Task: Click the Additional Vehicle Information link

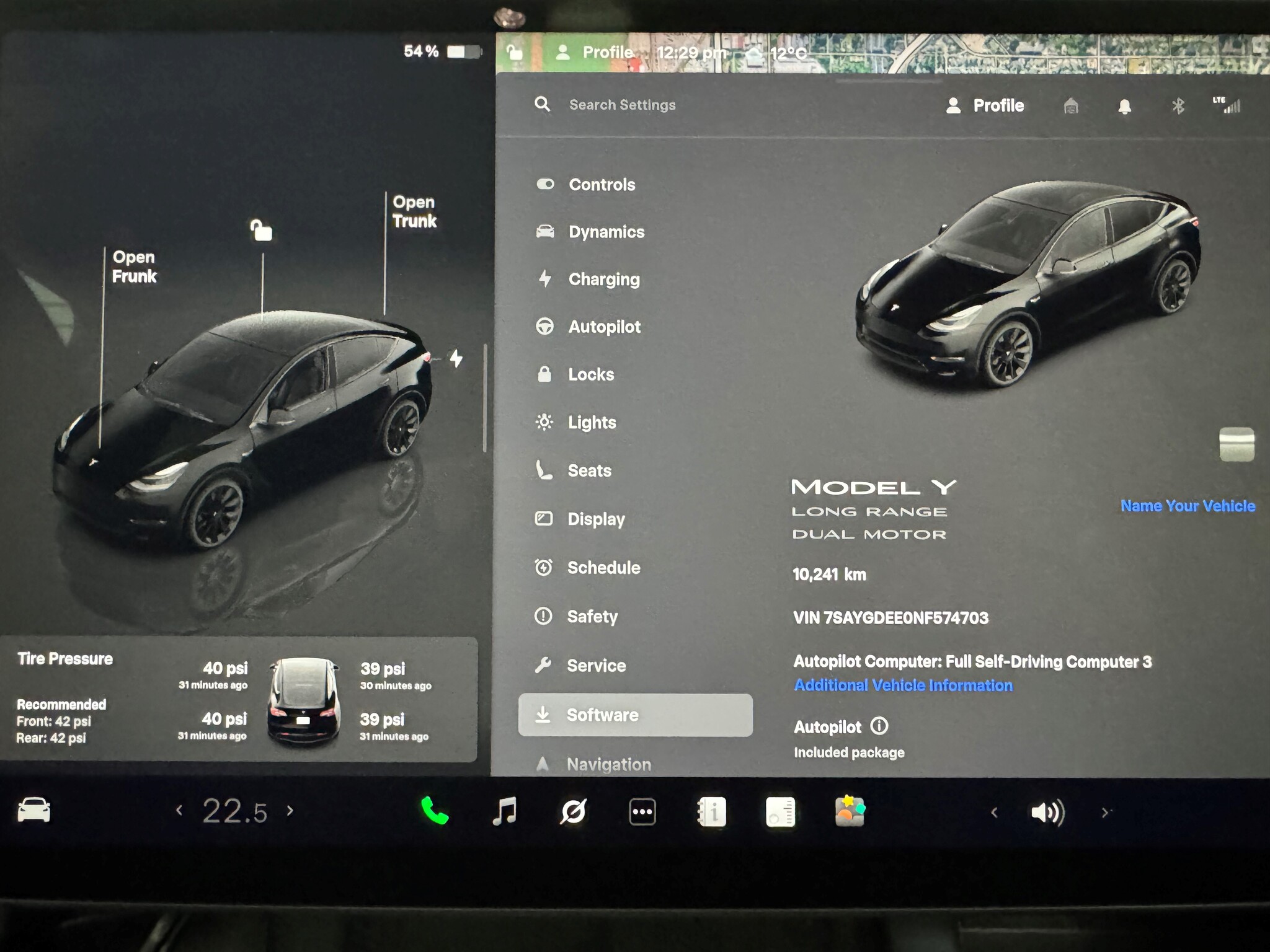Action: (903, 685)
